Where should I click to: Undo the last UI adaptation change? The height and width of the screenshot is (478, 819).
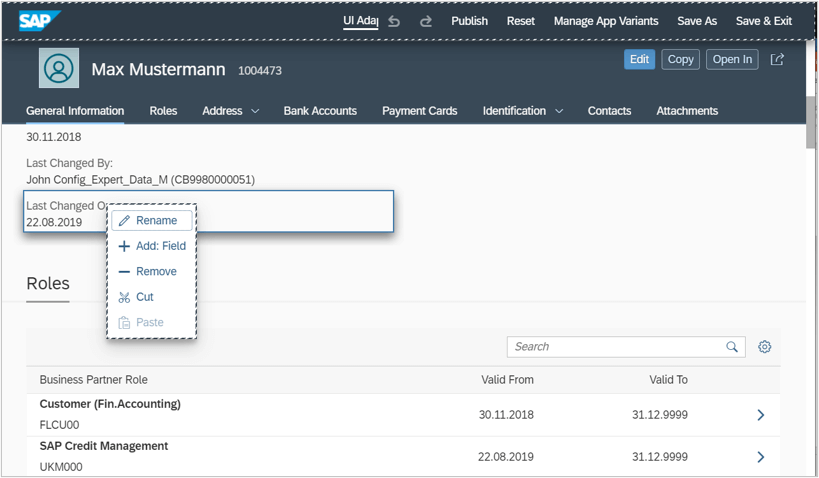(x=394, y=21)
